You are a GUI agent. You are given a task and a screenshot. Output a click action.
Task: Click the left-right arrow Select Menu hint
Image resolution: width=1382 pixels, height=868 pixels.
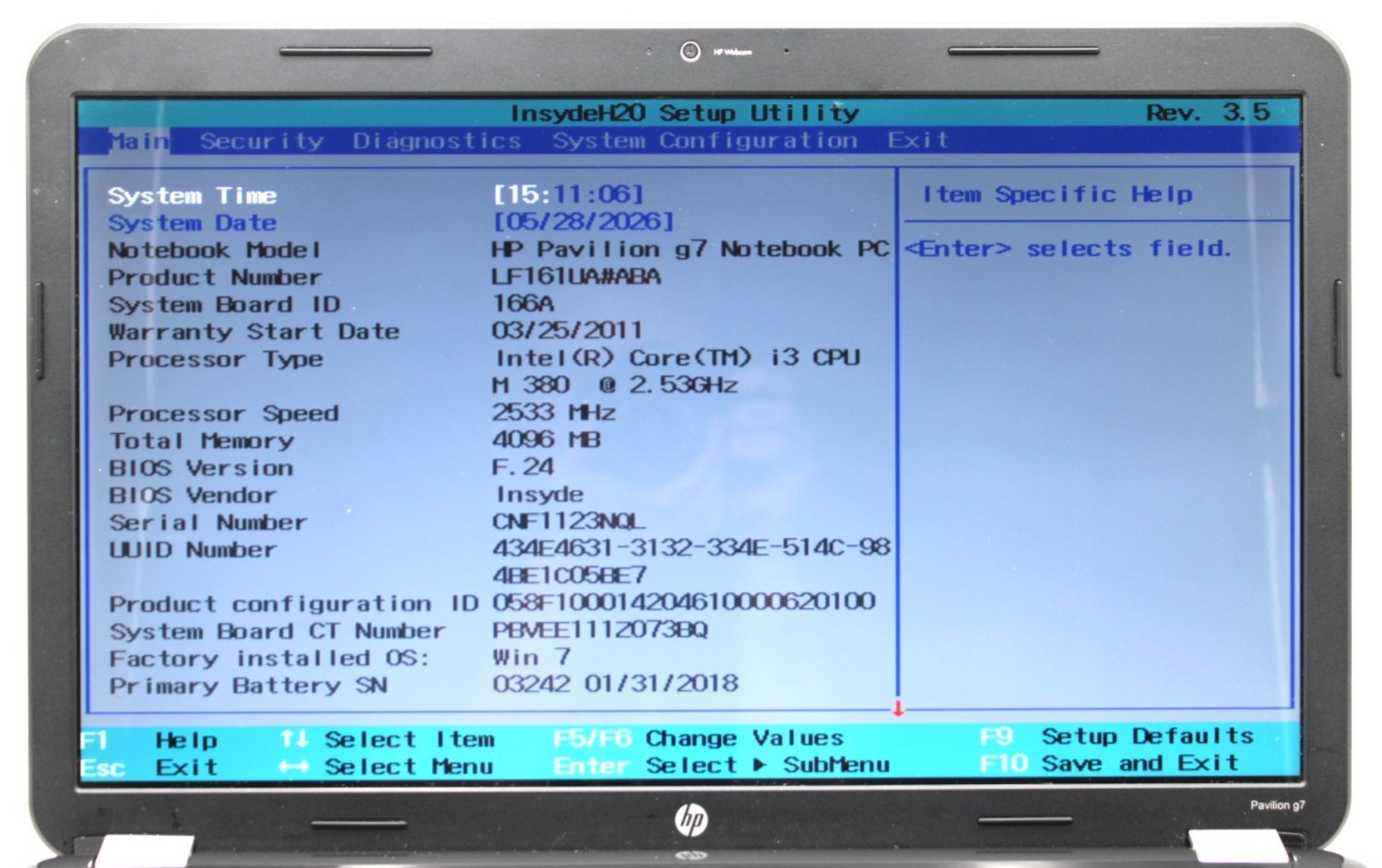386,766
